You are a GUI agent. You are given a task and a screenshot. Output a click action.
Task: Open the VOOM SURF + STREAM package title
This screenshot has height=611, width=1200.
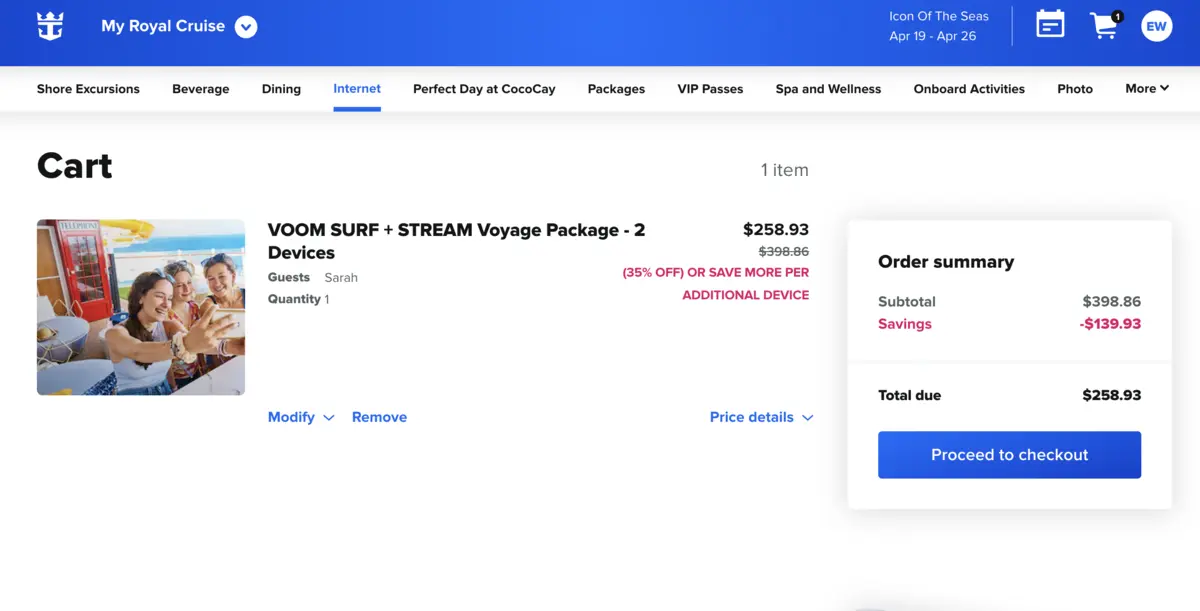(x=456, y=241)
